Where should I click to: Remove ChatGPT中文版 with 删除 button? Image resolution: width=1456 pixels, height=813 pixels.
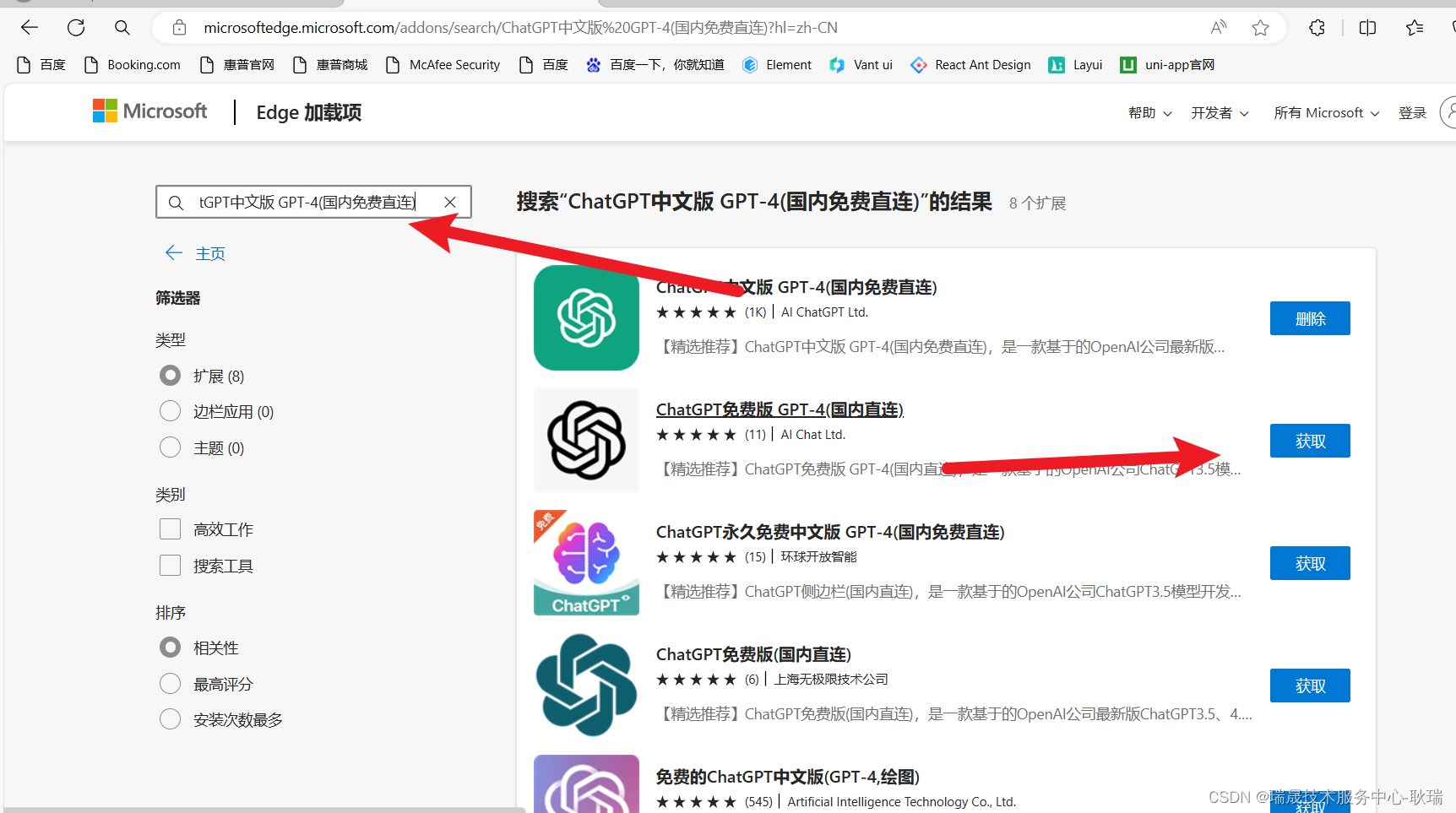1310,318
